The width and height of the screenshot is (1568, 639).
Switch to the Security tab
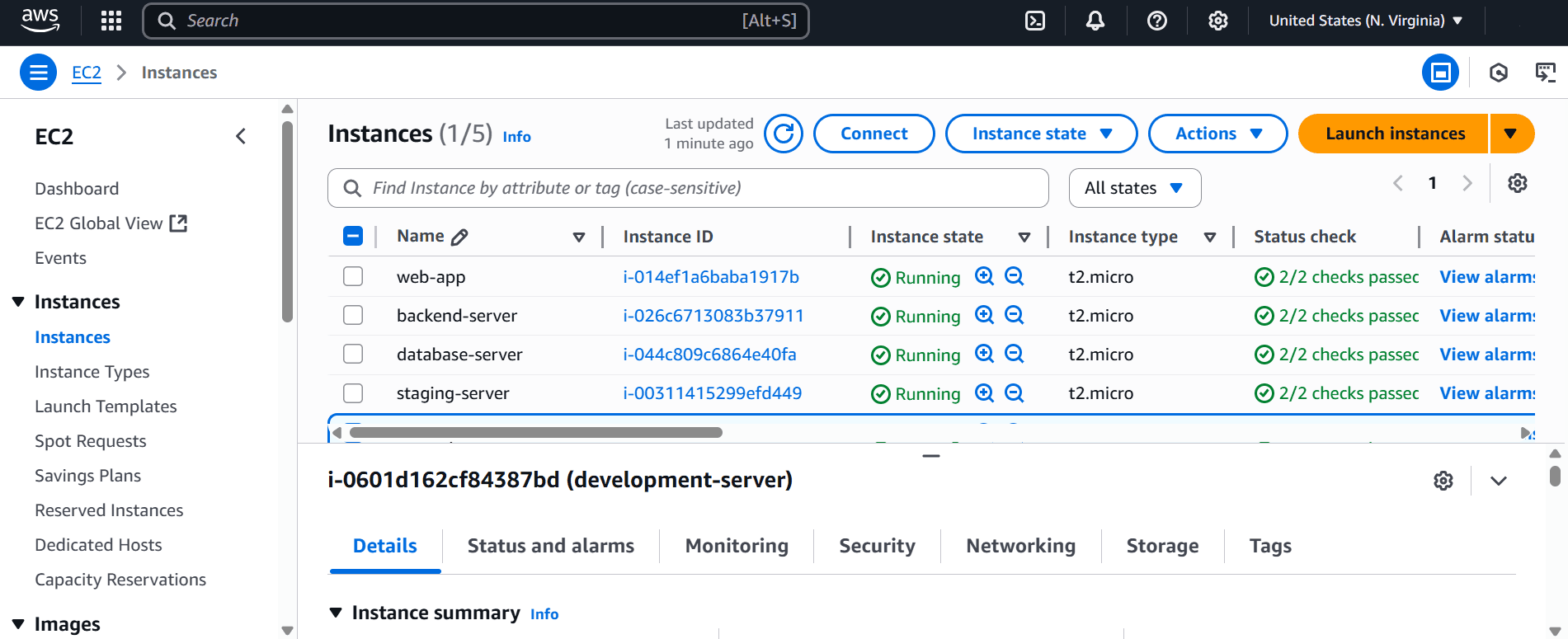tap(877, 546)
